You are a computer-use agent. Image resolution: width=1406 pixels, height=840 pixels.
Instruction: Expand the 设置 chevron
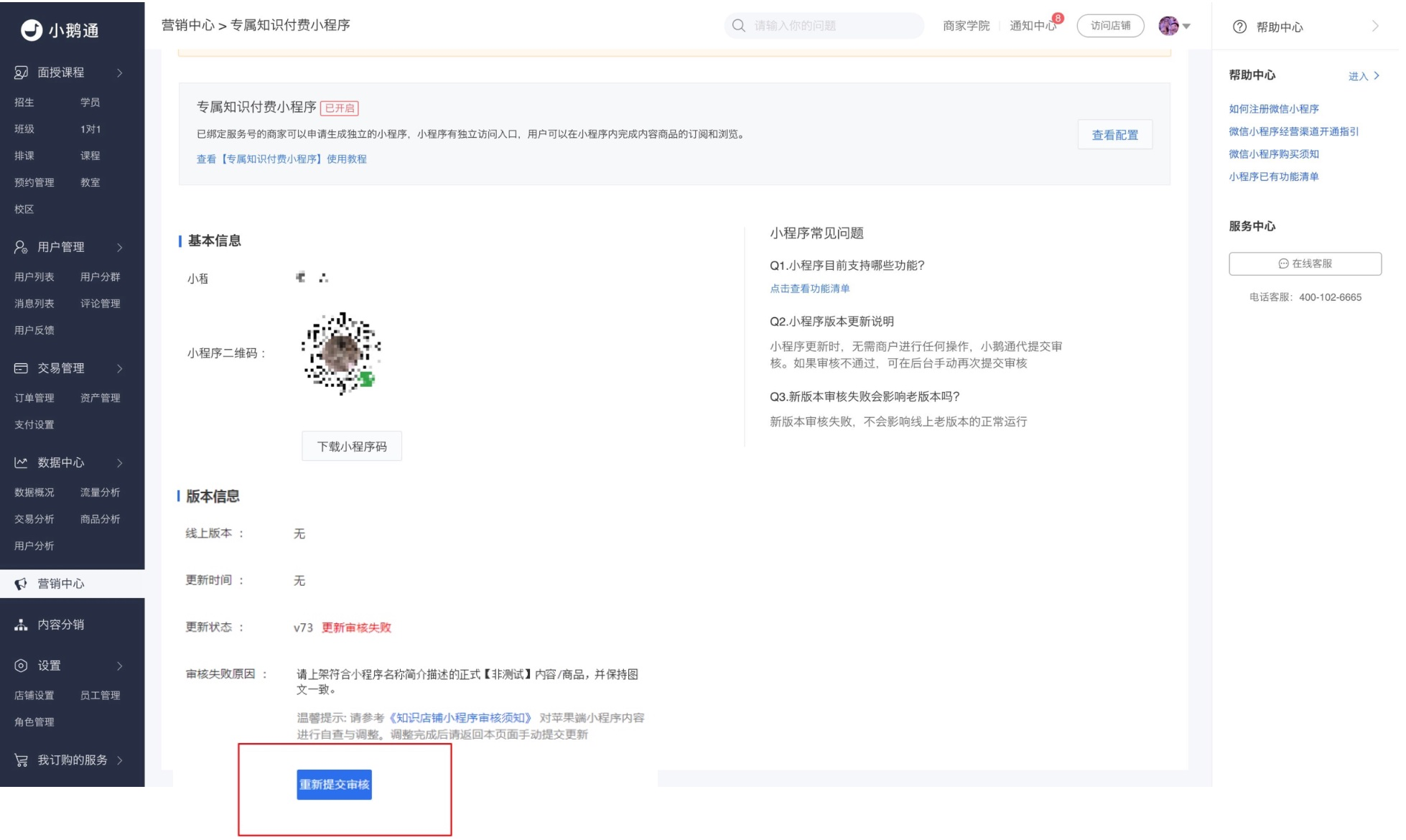pos(120,666)
